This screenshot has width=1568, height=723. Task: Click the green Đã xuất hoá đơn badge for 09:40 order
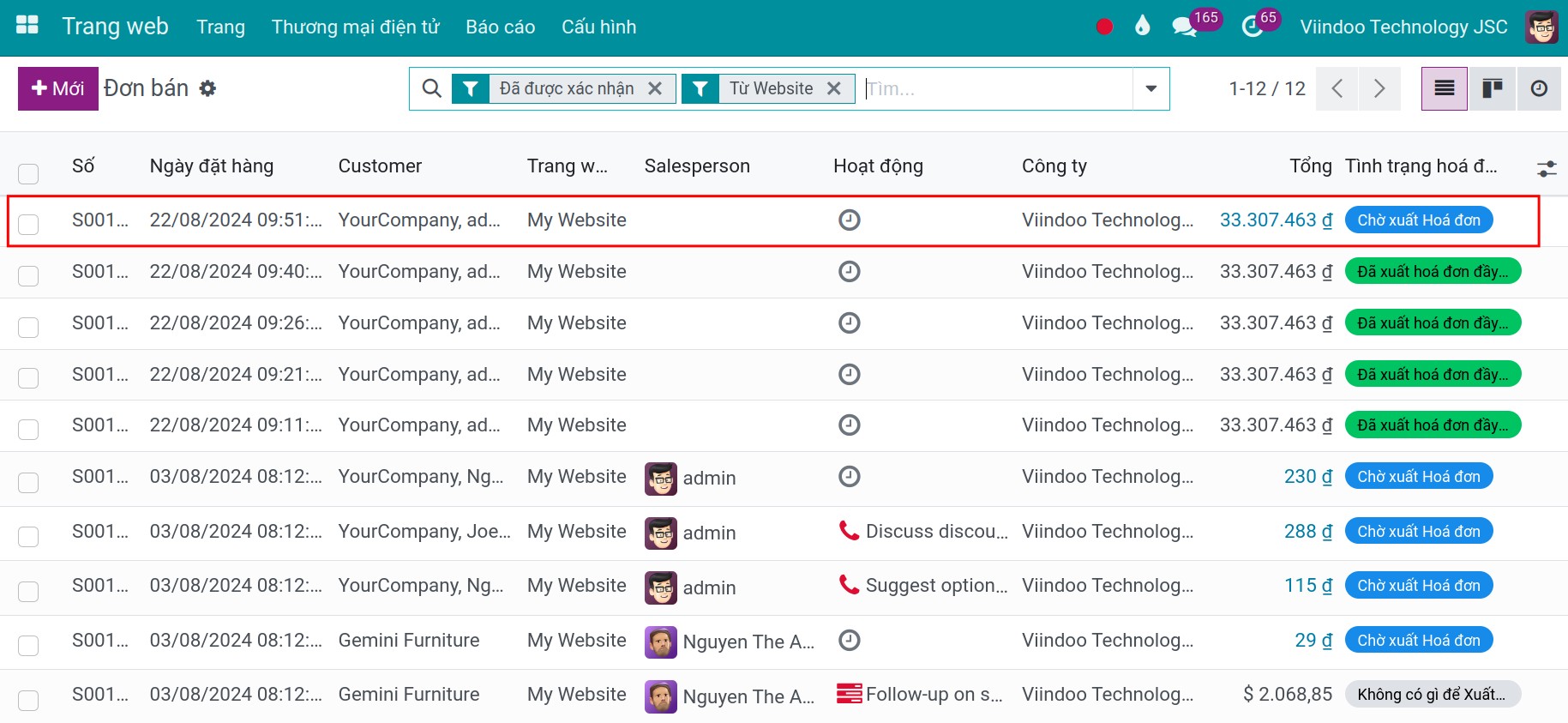tap(1433, 271)
